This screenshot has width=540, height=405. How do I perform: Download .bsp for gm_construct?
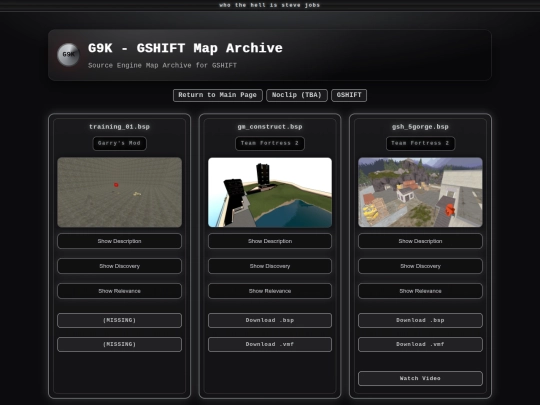click(270, 320)
